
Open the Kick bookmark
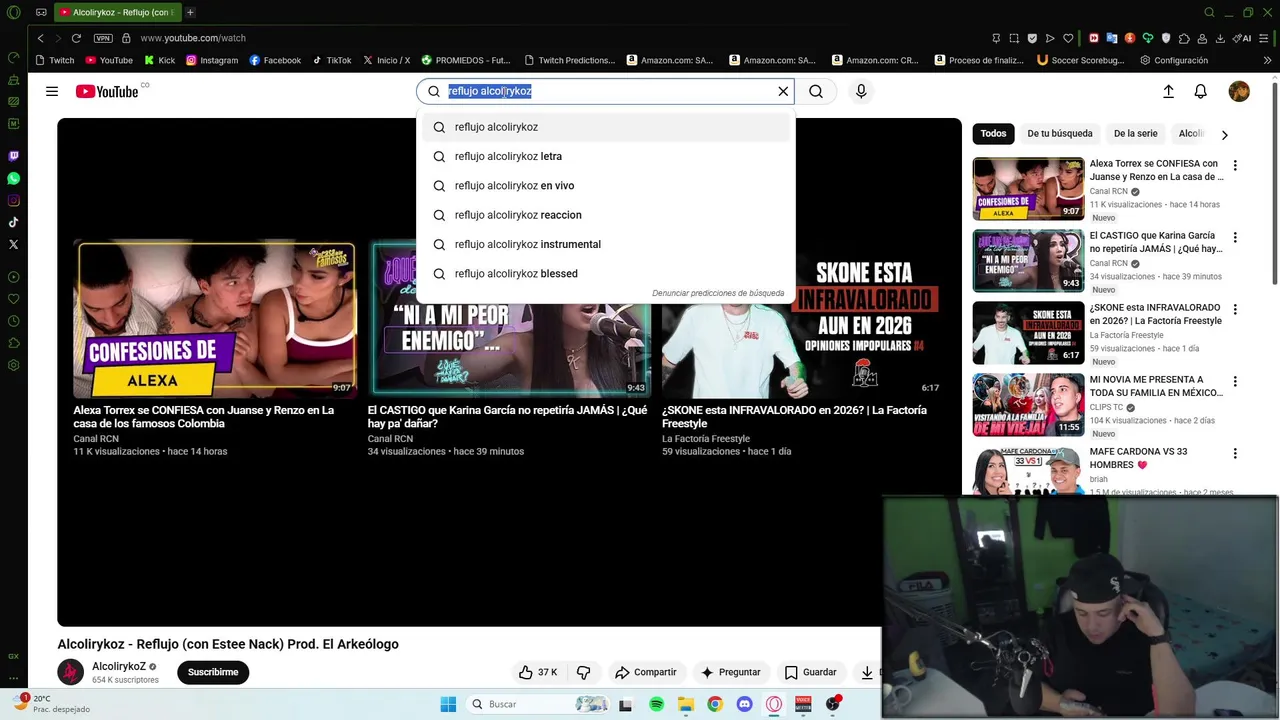[x=159, y=60]
